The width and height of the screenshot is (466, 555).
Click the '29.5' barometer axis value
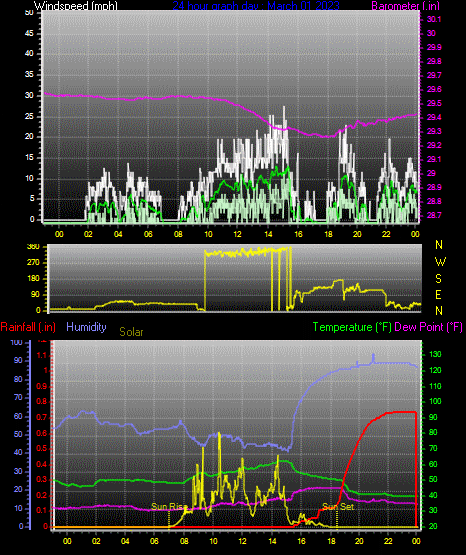(434, 103)
